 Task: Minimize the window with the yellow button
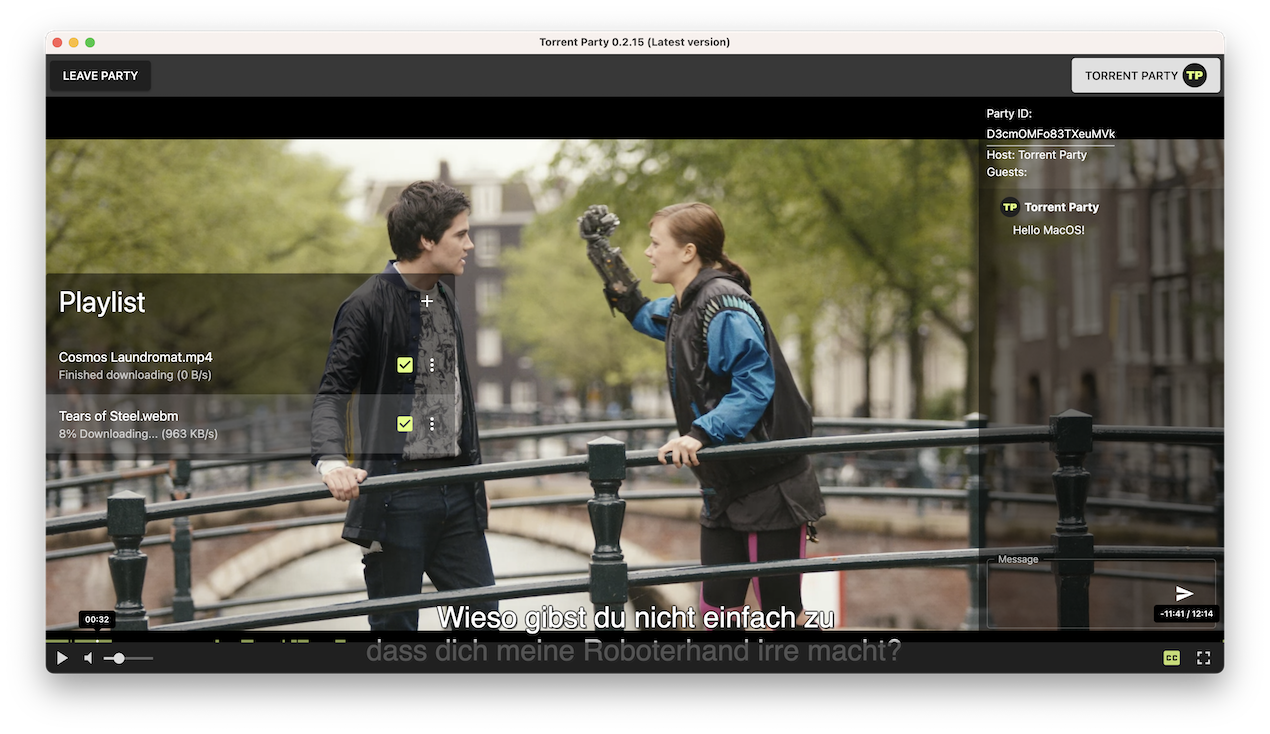coord(74,42)
